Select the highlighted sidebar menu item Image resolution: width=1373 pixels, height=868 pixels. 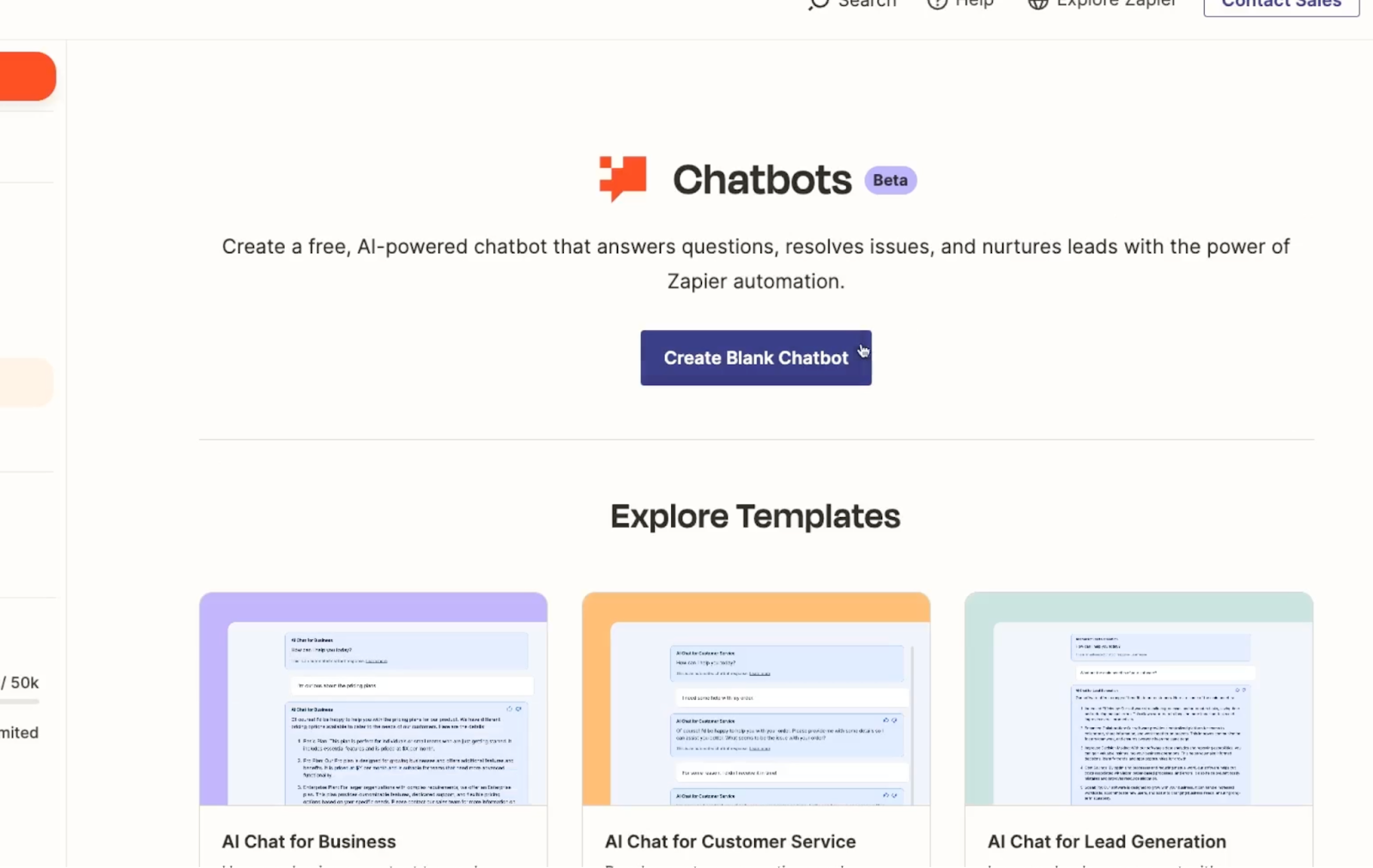click(26, 382)
